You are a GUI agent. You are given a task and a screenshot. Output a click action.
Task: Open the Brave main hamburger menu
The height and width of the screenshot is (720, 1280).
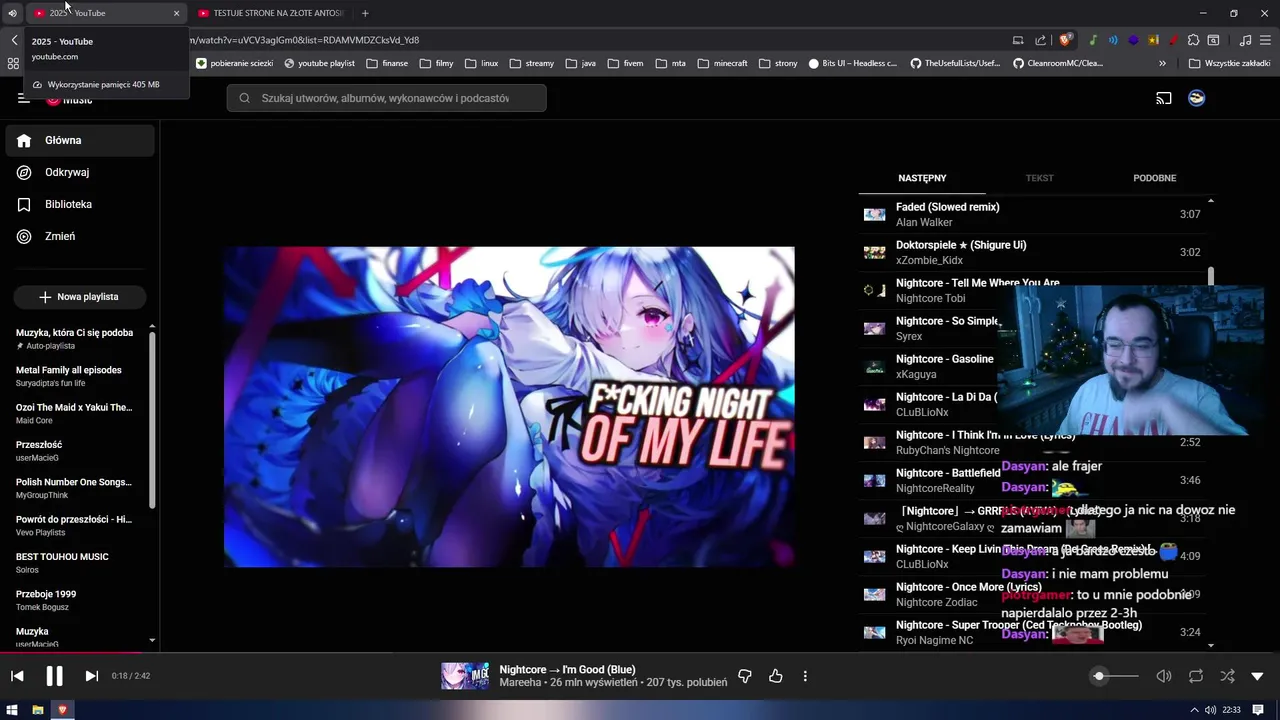(x=1265, y=40)
